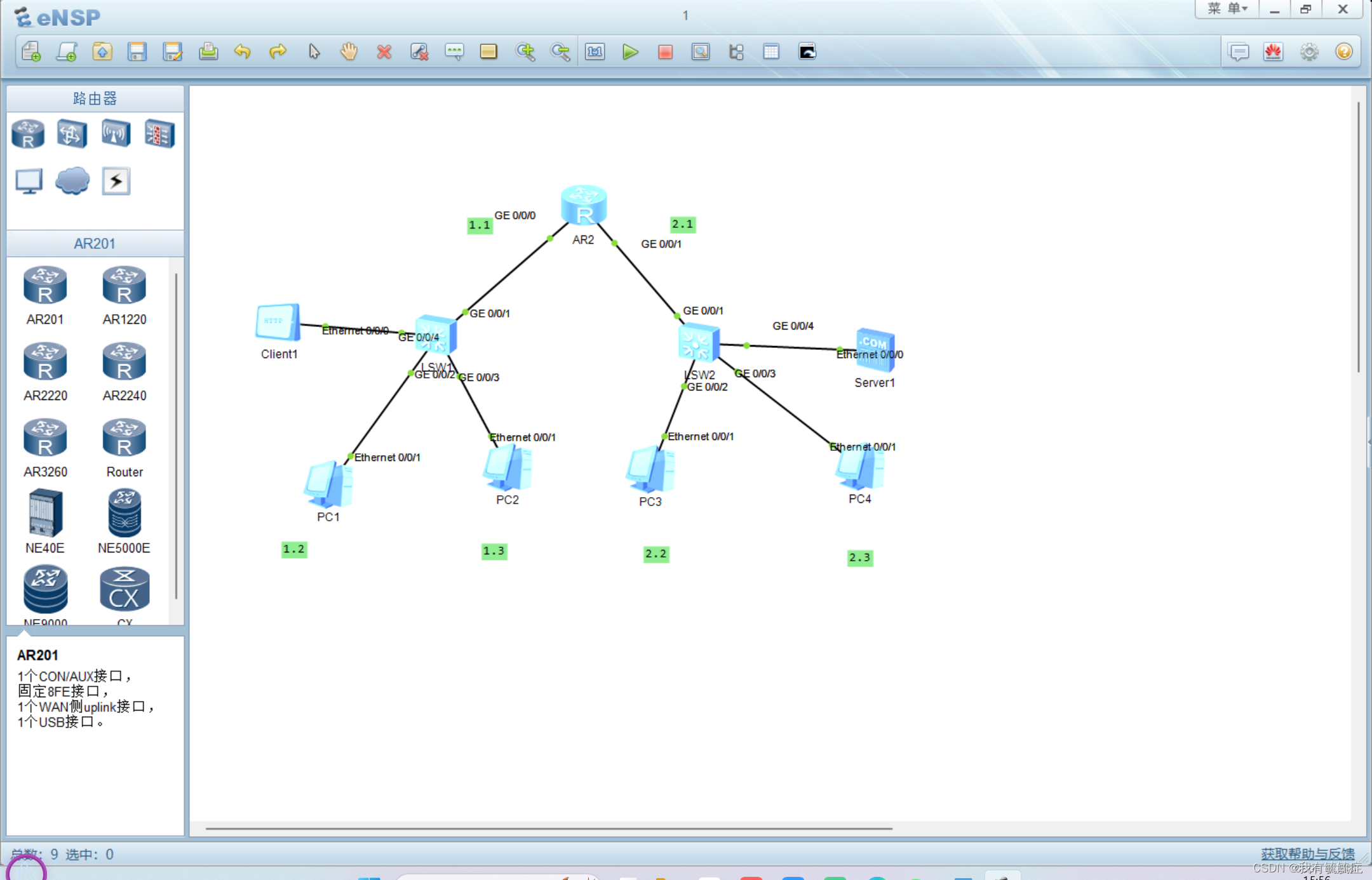Click the Undo arrow icon
This screenshot has width=1372, height=880.
242,51
